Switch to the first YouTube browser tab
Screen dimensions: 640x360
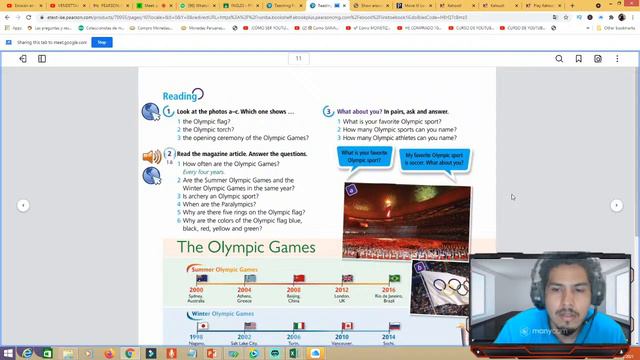(x=24, y=6)
